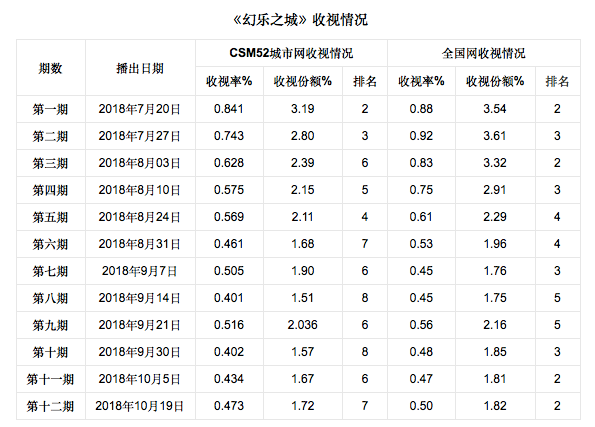Click the rating value 0.402

click(x=229, y=352)
